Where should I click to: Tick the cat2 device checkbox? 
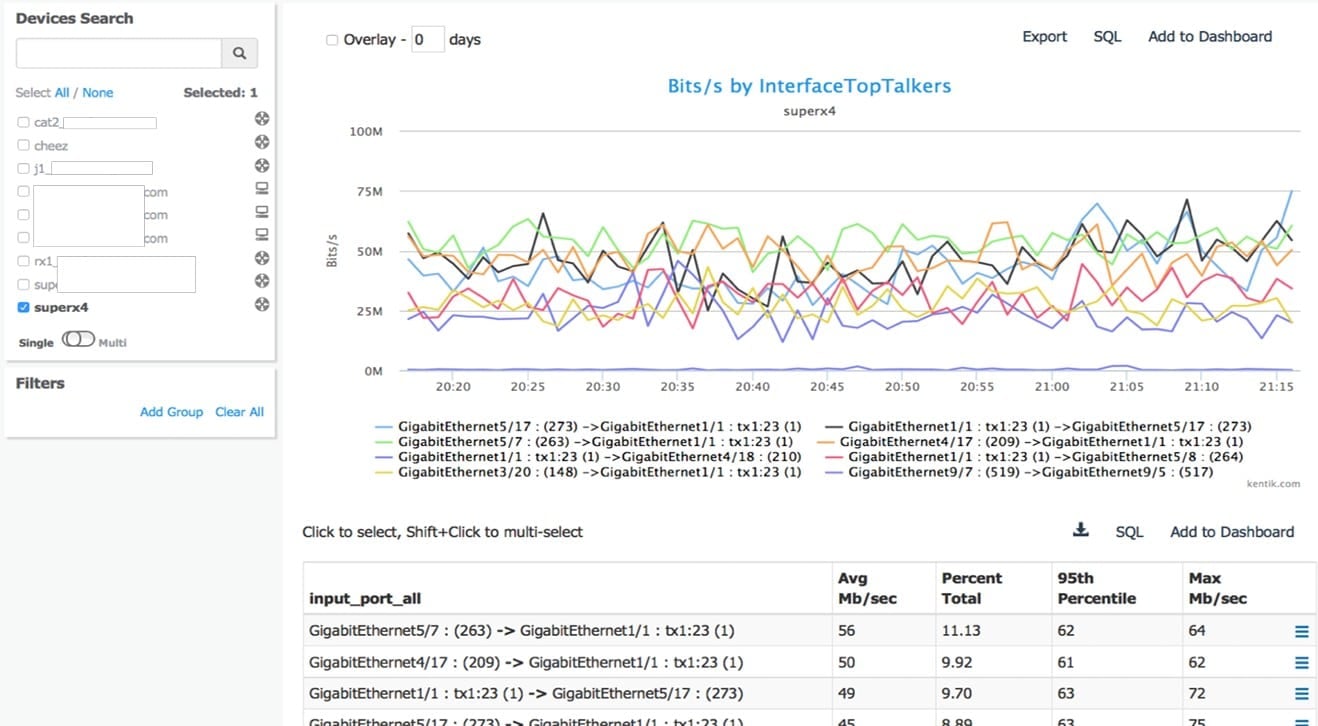click(24, 122)
